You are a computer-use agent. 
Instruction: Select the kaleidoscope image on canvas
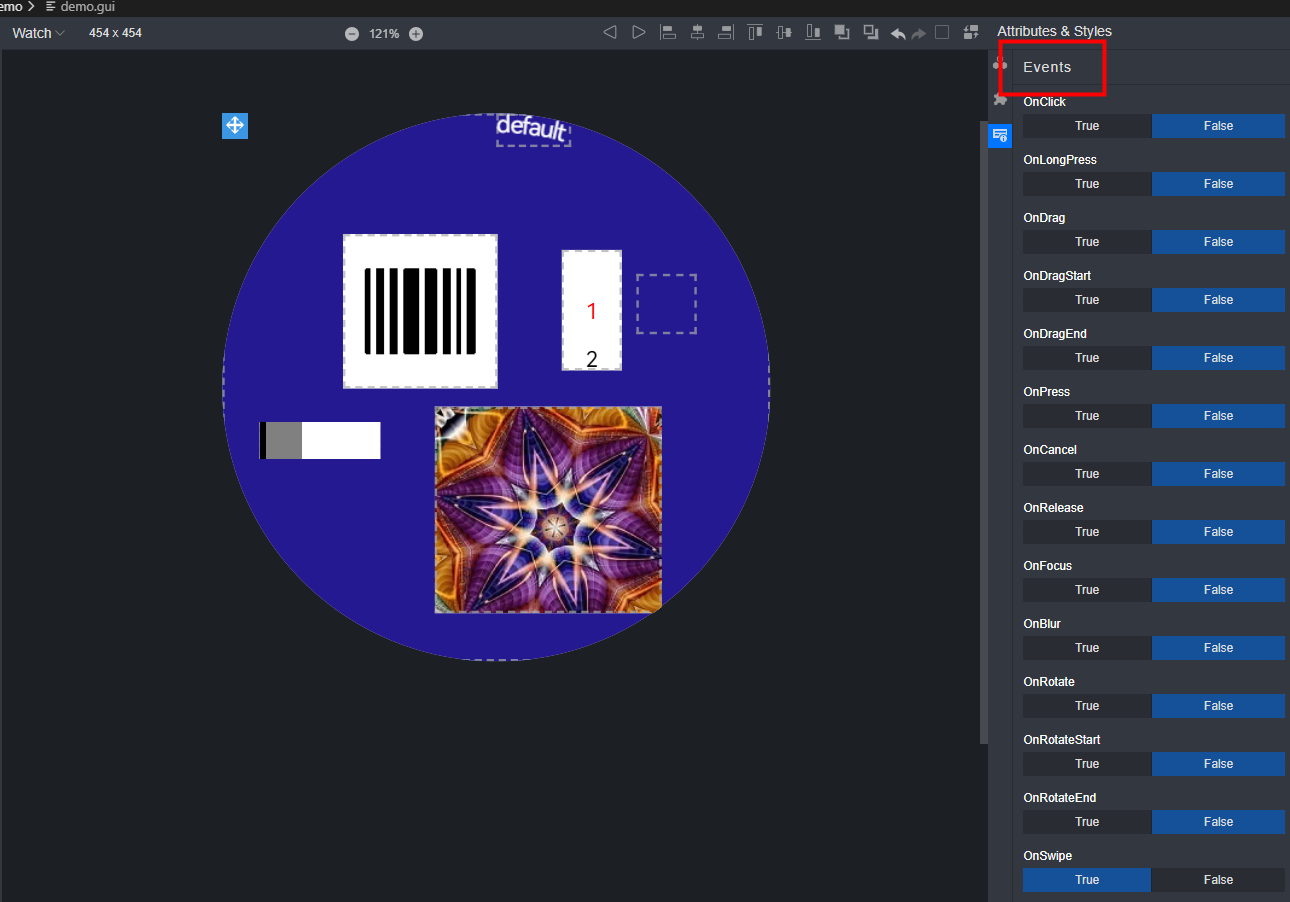point(548,509)
